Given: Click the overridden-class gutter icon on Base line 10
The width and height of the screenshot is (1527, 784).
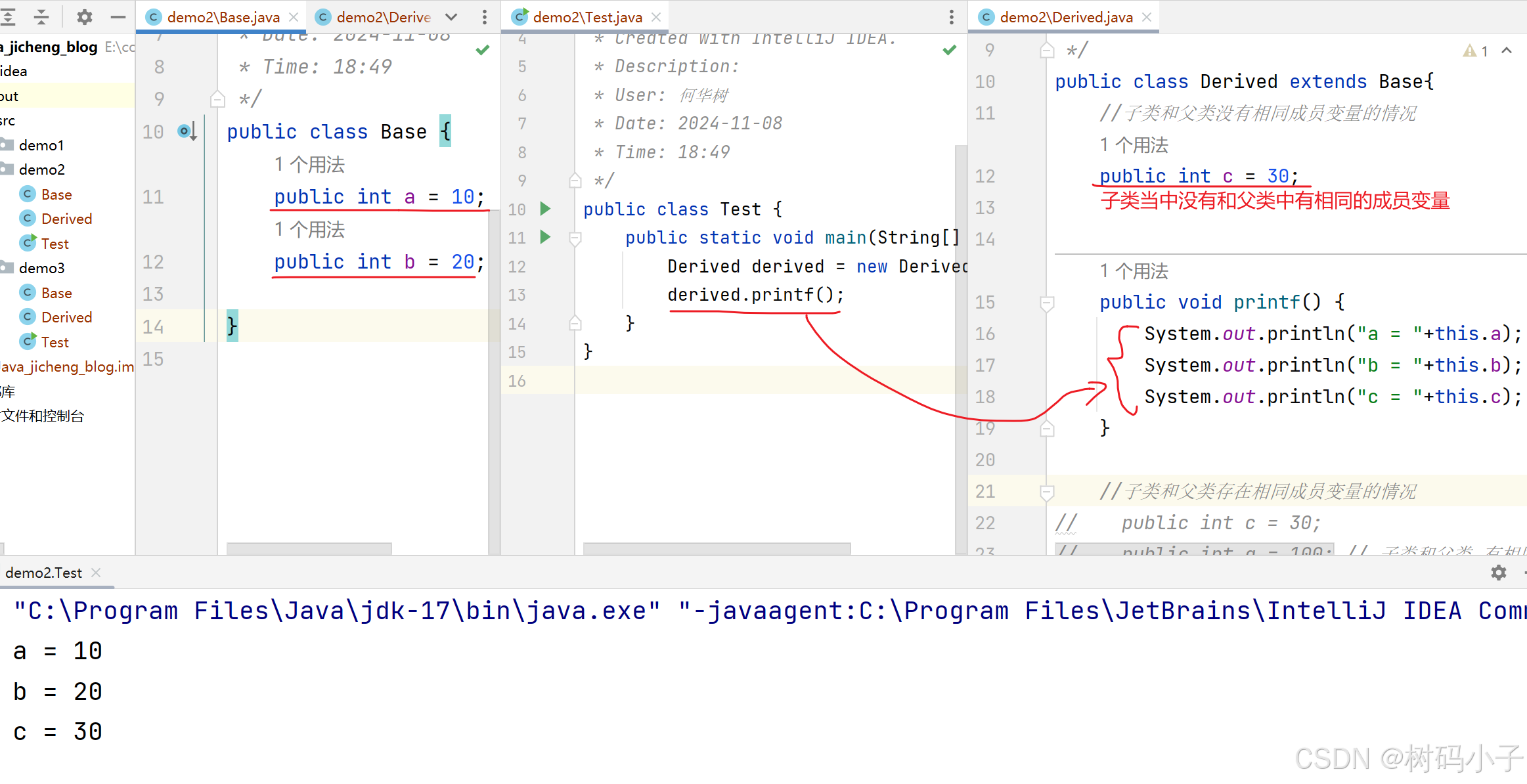Looking at the screenshot, I should click(x=187, y=131).
